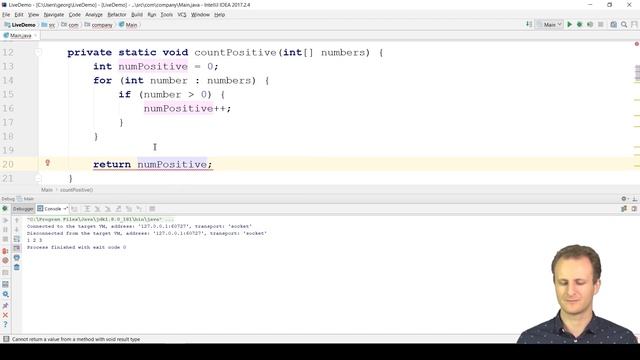View breakpoints icon in the debug sidebar
This screenshot has width=640, height=360.
coord(5,251)
